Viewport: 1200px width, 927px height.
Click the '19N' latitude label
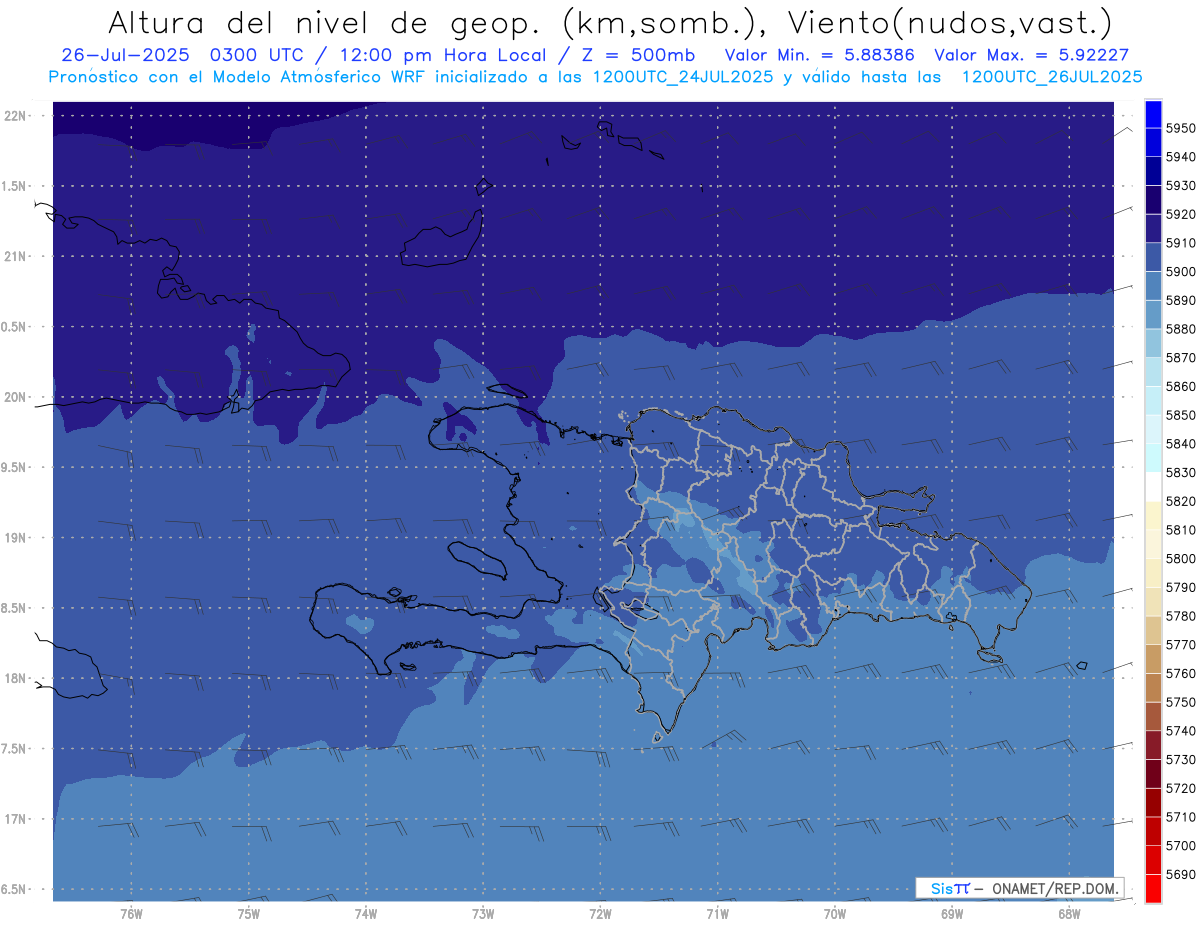[x=16, y=537]
